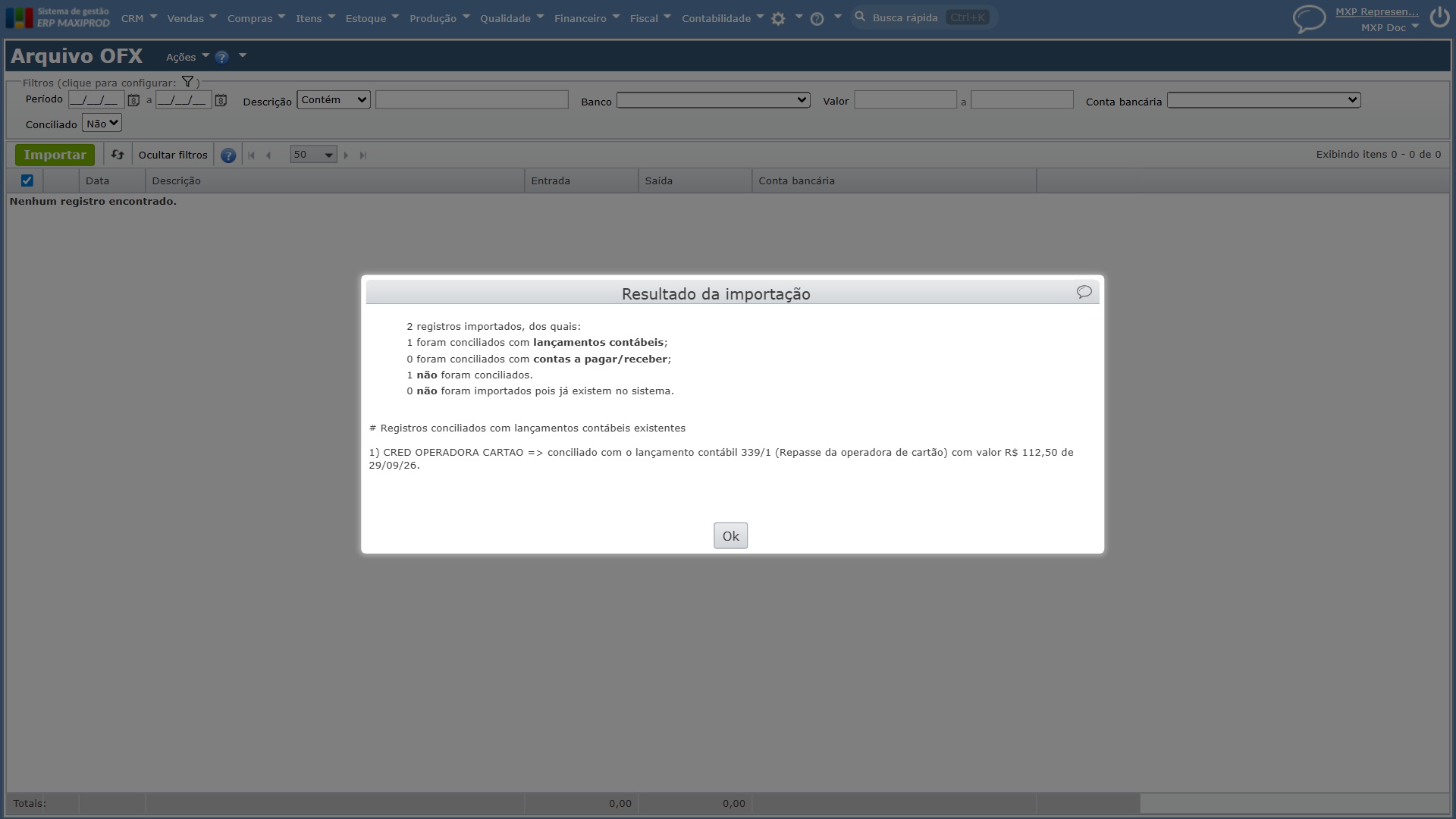Open the Financeiro menu
Image resolution: width=1456 pixels, height=819 pixels.
(x=587, y=18)
